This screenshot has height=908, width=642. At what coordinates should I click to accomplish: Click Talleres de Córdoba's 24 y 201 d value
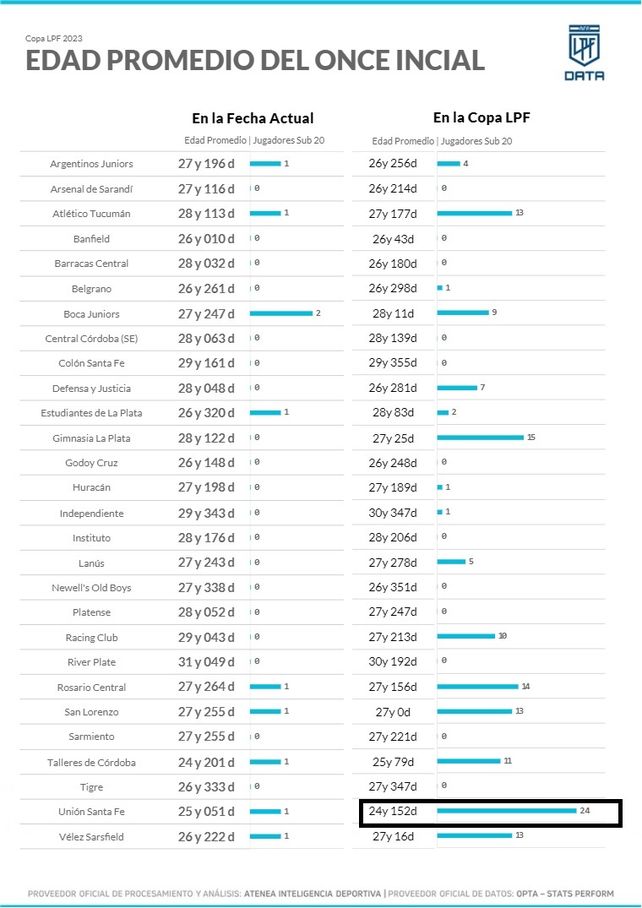(206, 762)
